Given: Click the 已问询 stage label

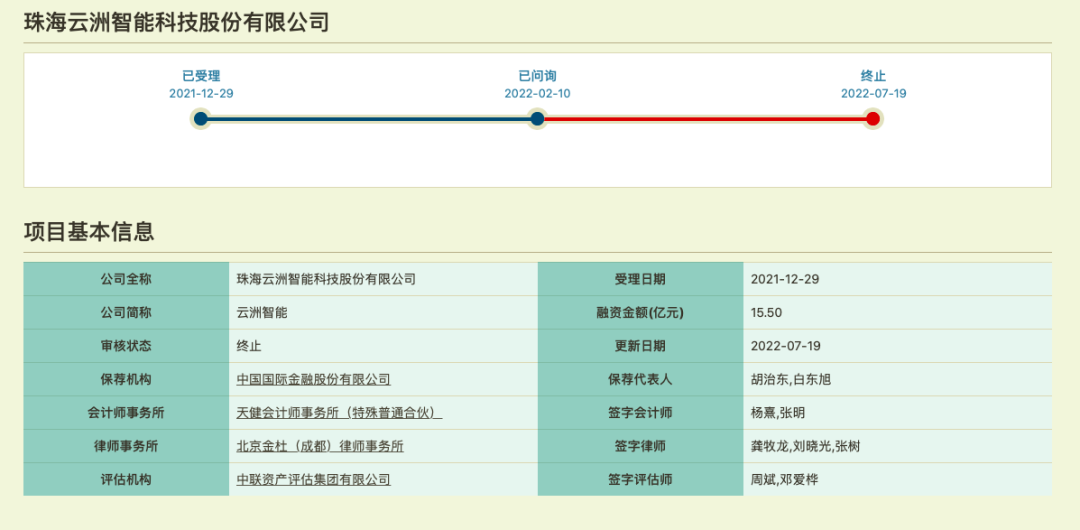Looking at the screenshot, I should [x=537, y=77].
